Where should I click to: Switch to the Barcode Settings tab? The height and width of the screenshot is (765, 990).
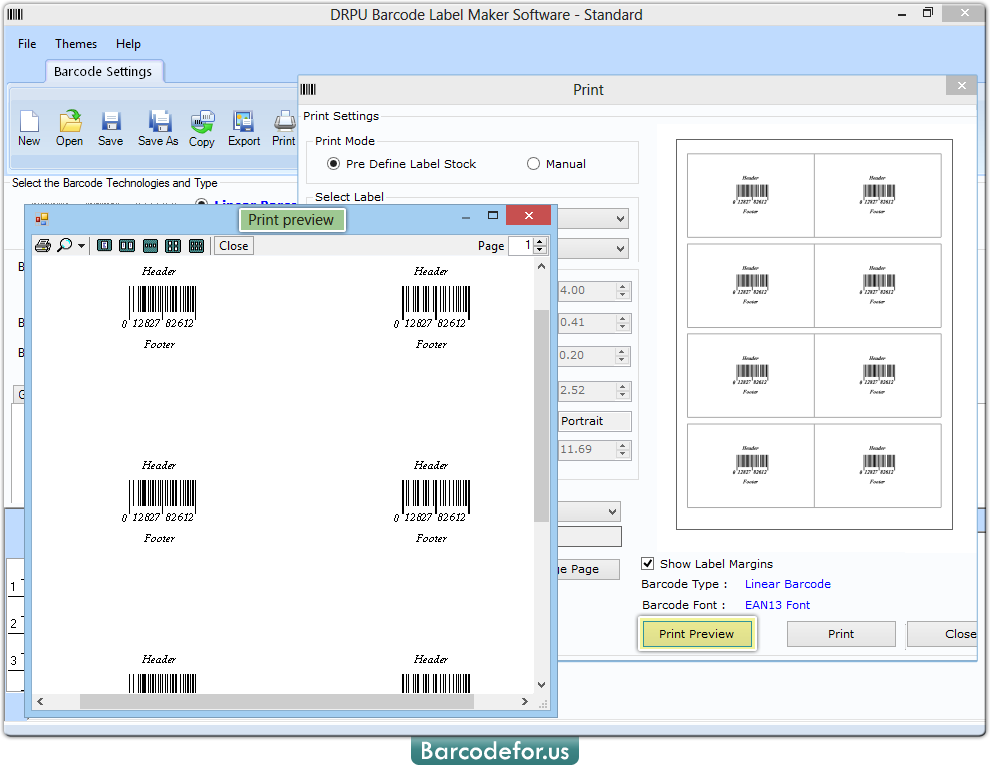(x=104, y=71)
